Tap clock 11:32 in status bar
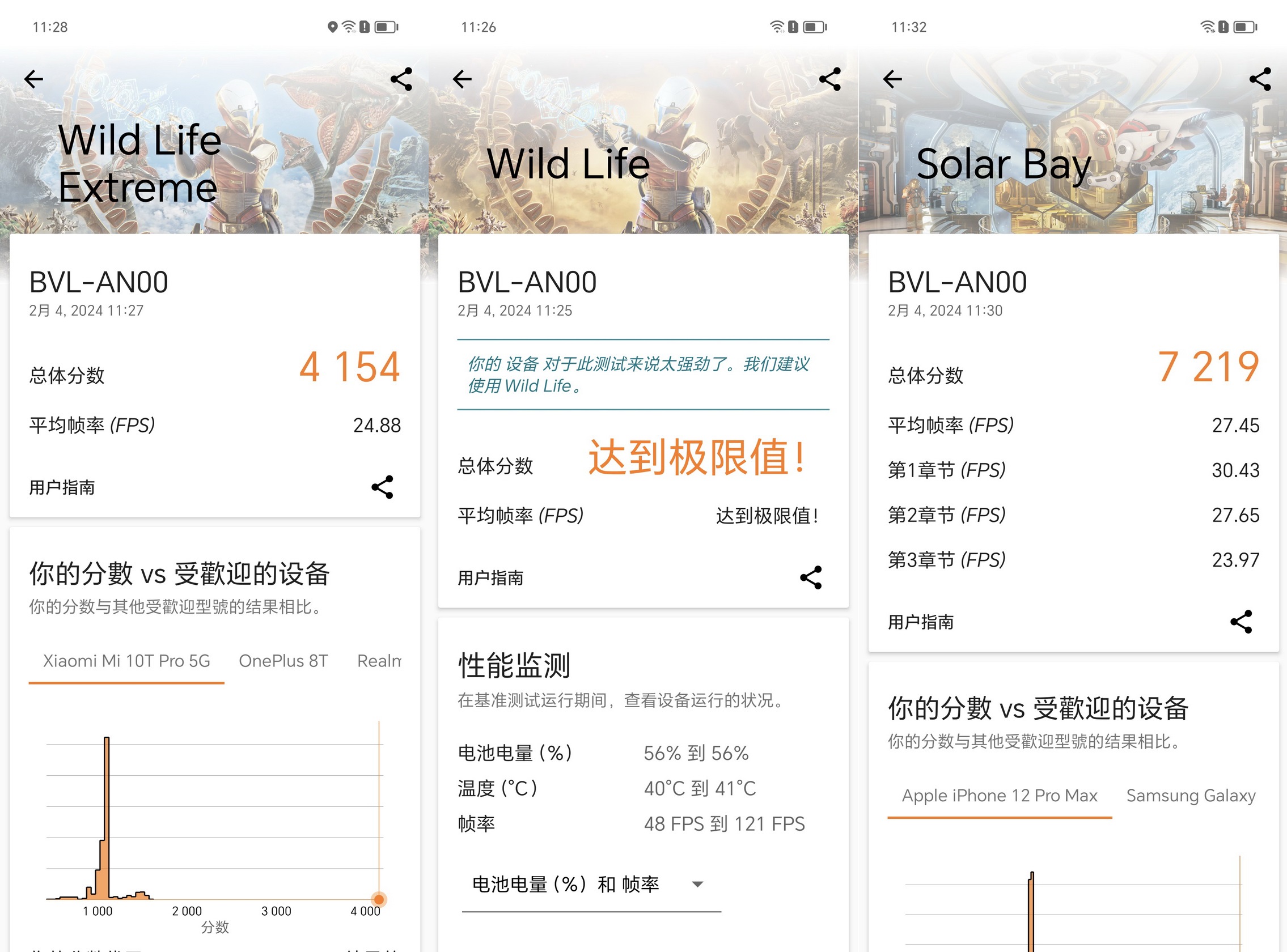 909,27
